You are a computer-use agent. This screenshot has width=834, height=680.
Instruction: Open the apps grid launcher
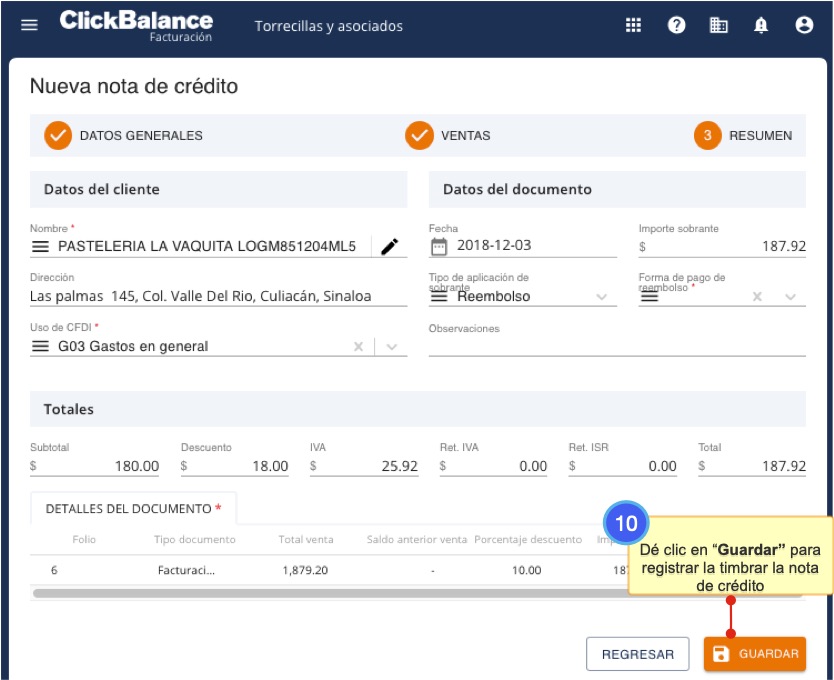[633, 26]
